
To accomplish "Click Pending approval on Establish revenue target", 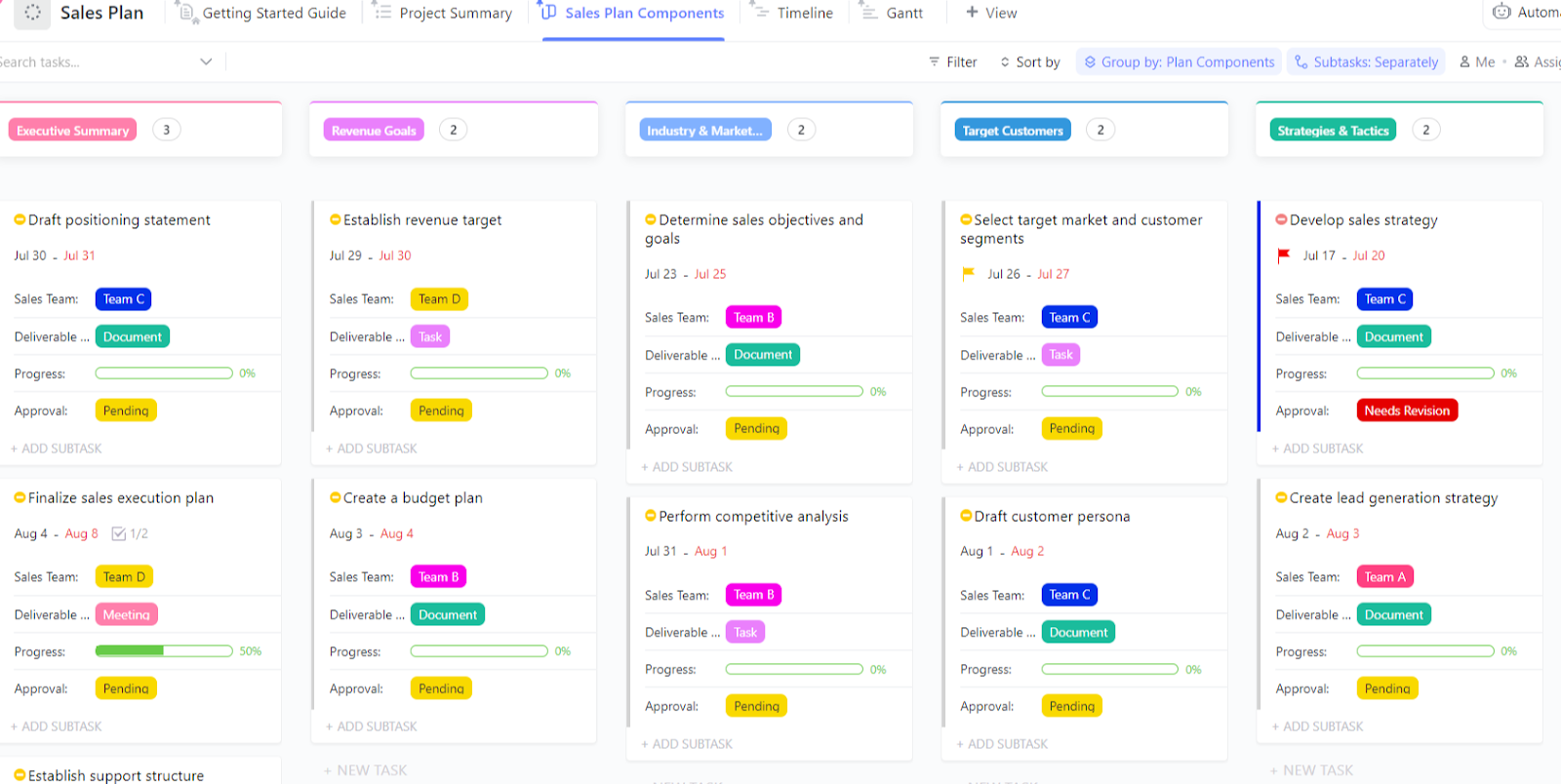I will [x=441, y=411].
